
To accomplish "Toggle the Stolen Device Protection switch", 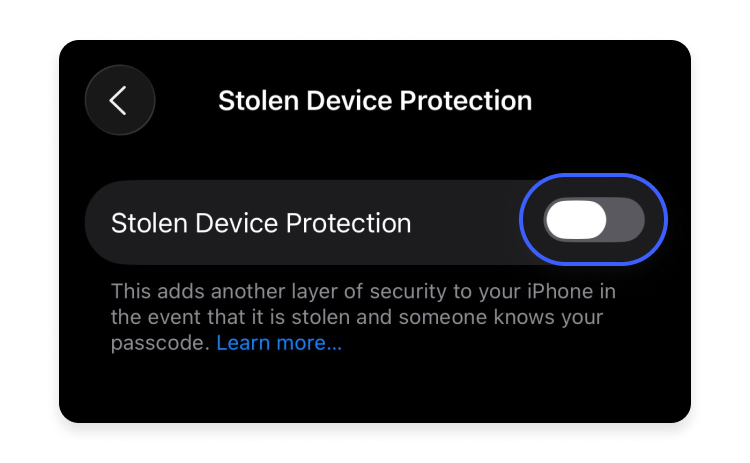I will tap(594, 220).
